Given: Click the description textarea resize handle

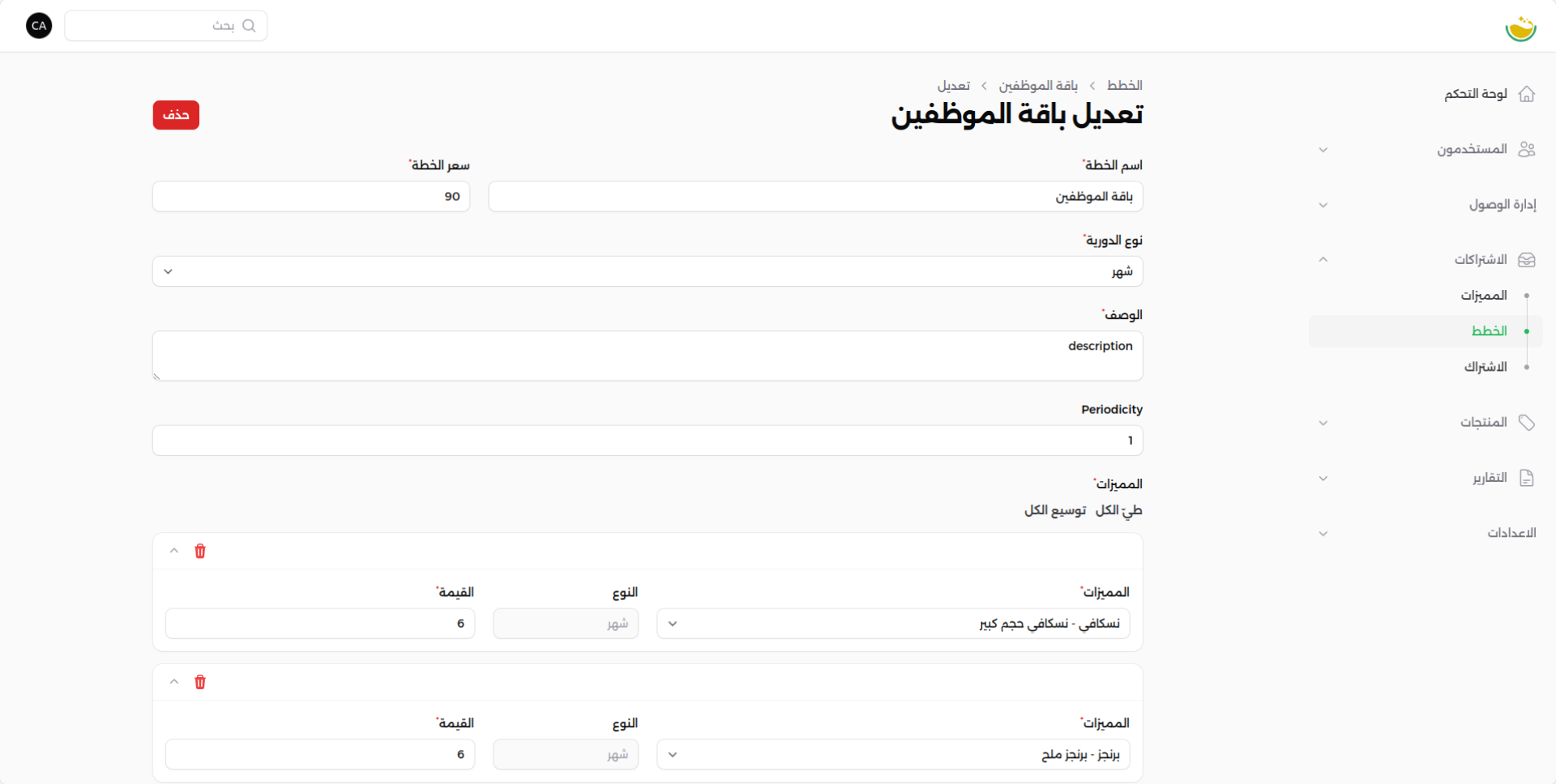Looking at the screenshot, I should click(x=156, y=377).
